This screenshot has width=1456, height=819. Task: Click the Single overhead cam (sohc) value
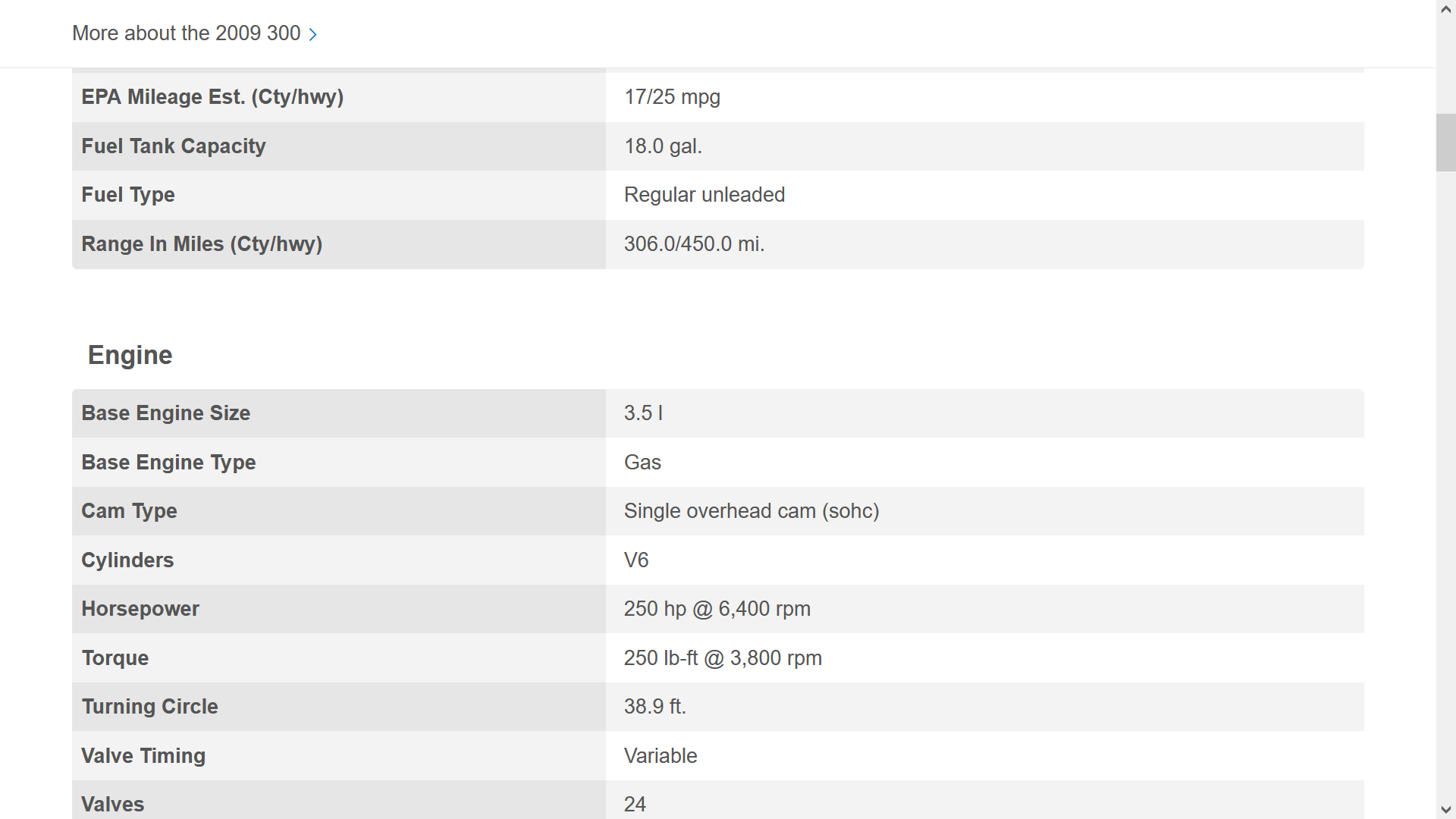[752, 511]
